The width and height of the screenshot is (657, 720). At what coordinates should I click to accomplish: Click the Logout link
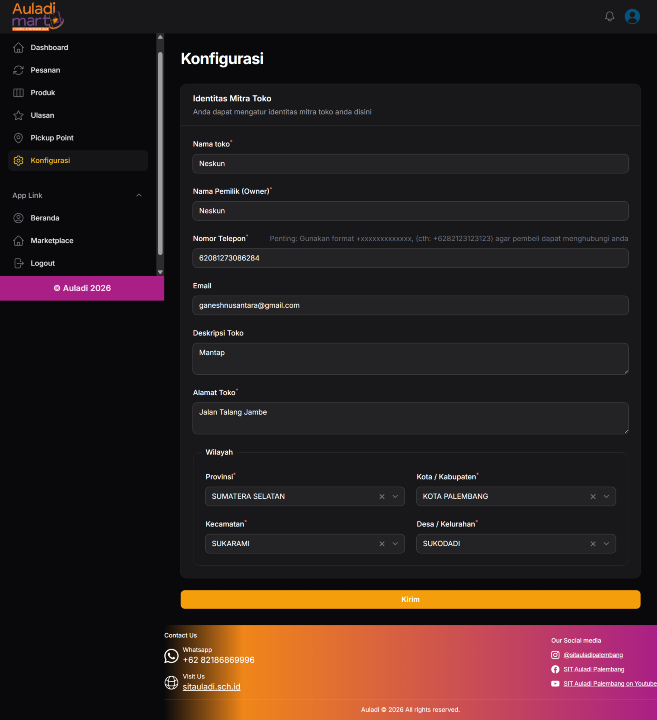[78, 263]
